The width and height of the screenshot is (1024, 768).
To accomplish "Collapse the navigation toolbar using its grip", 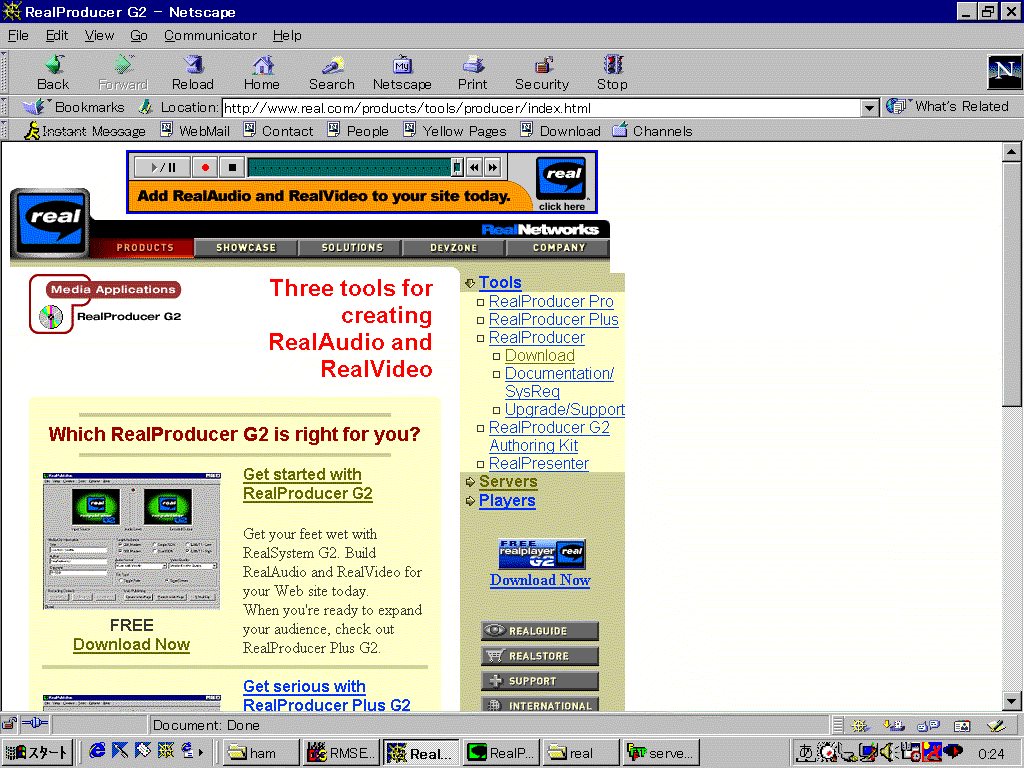I will coord(4,72).
